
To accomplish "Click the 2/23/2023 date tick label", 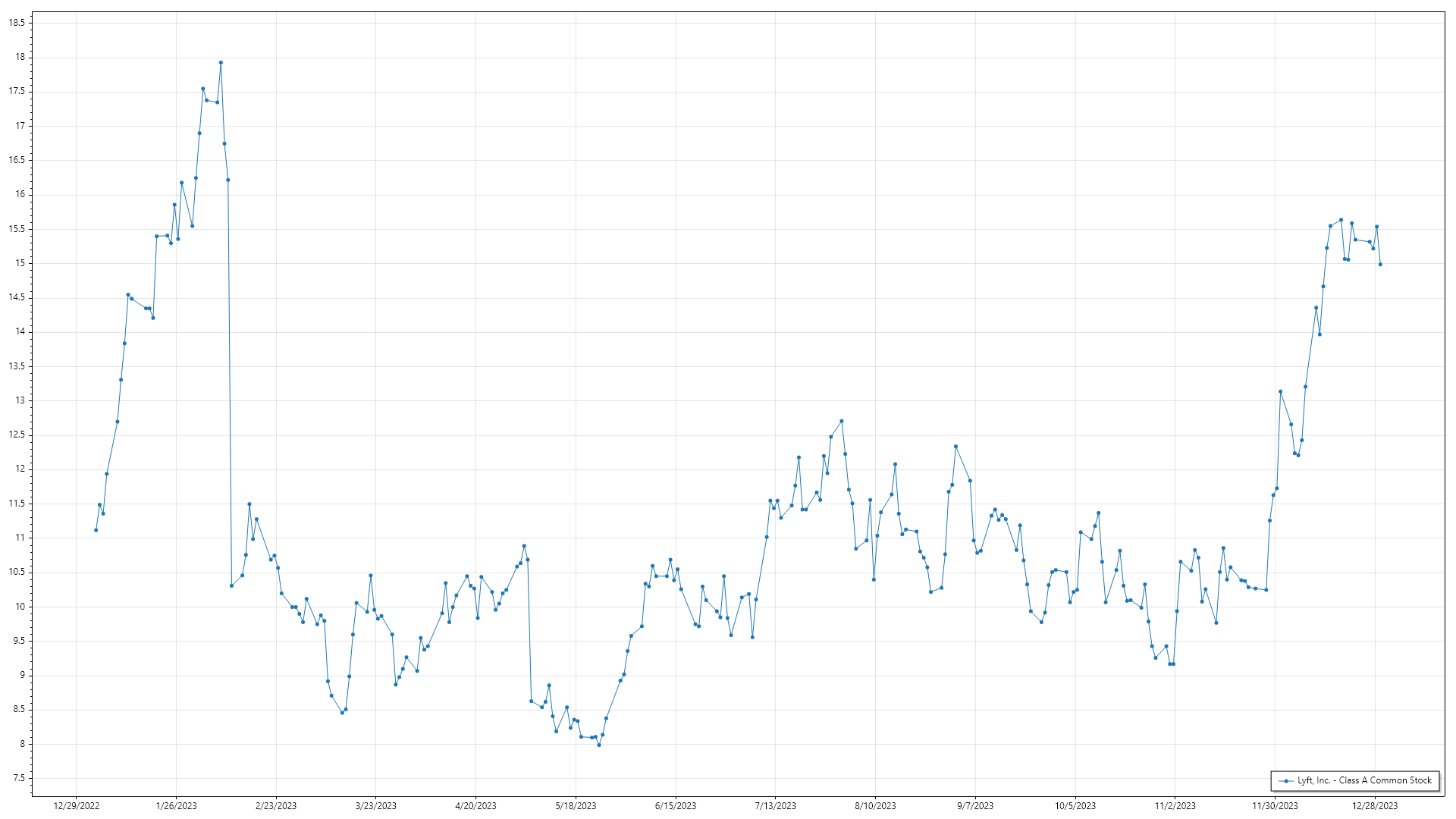I will (276, 805).
